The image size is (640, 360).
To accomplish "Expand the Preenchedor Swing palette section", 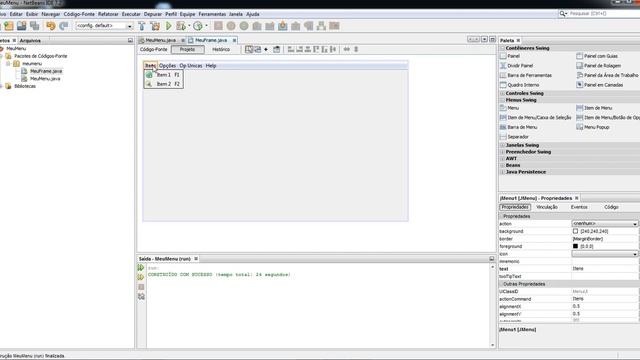I will [x=503, y=152].
